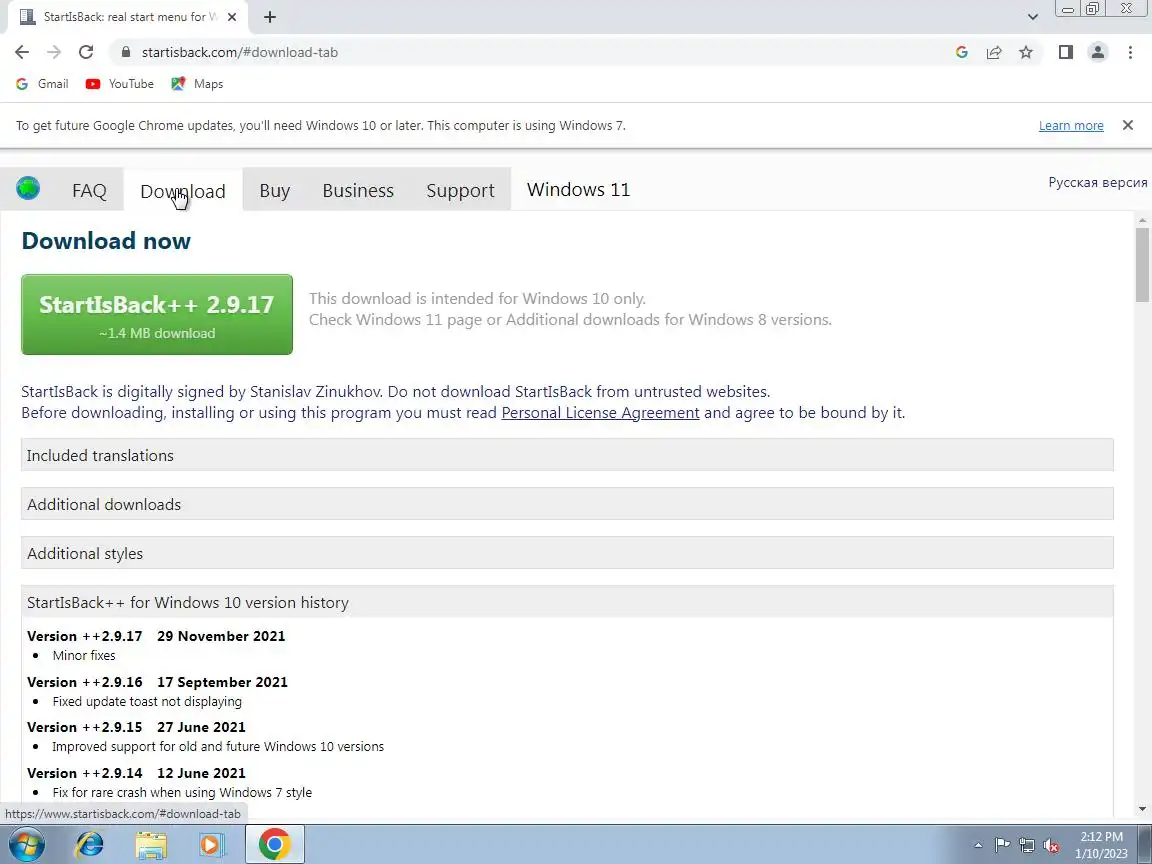Viewport: 1152px width, 864px height.
Task: Show hidden system tray icons
Action: click(978, 845)
